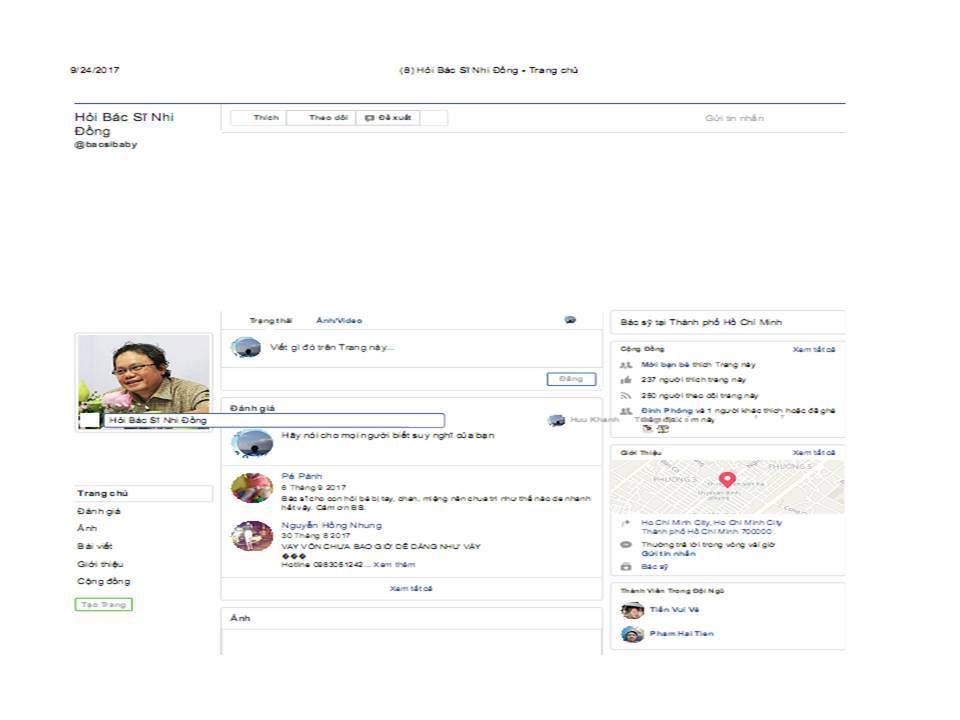Click the Bác sỹ category link
This screenshot has height=720, width=960.
pos(654,567)
